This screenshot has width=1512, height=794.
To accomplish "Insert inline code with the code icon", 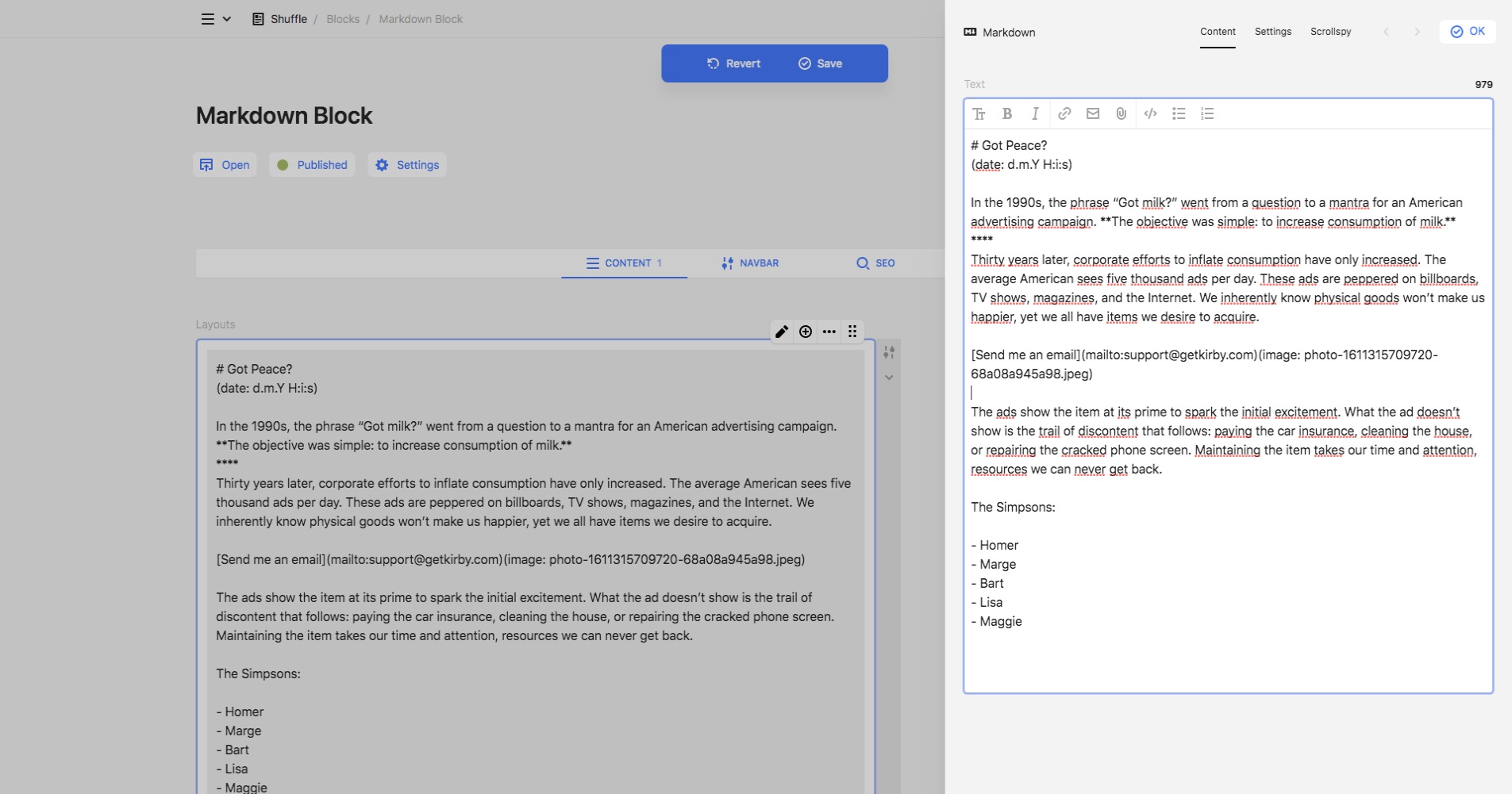I will pyautogui.click(x=1150, y=113).
